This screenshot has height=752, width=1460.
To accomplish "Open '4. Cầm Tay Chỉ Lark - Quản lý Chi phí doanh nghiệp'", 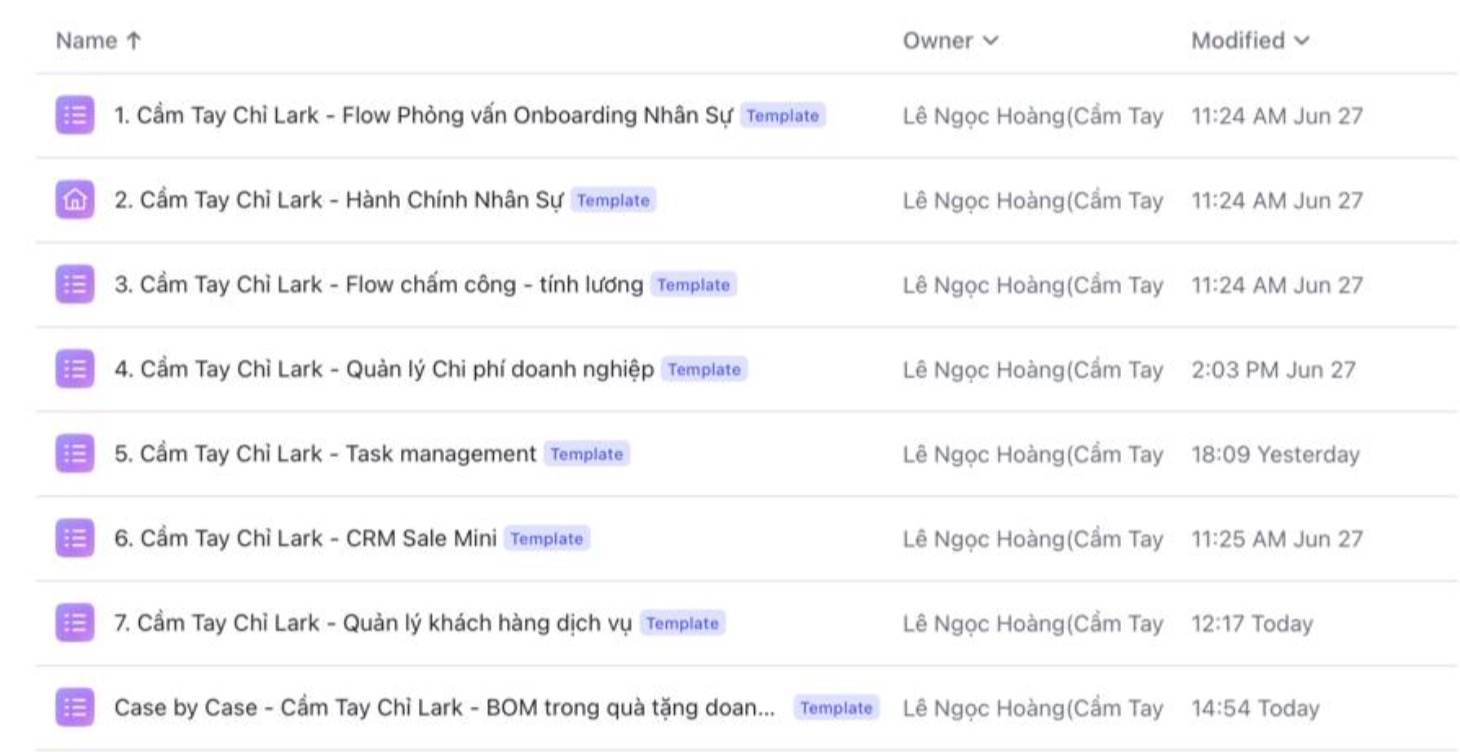I will tap(384, 369).
